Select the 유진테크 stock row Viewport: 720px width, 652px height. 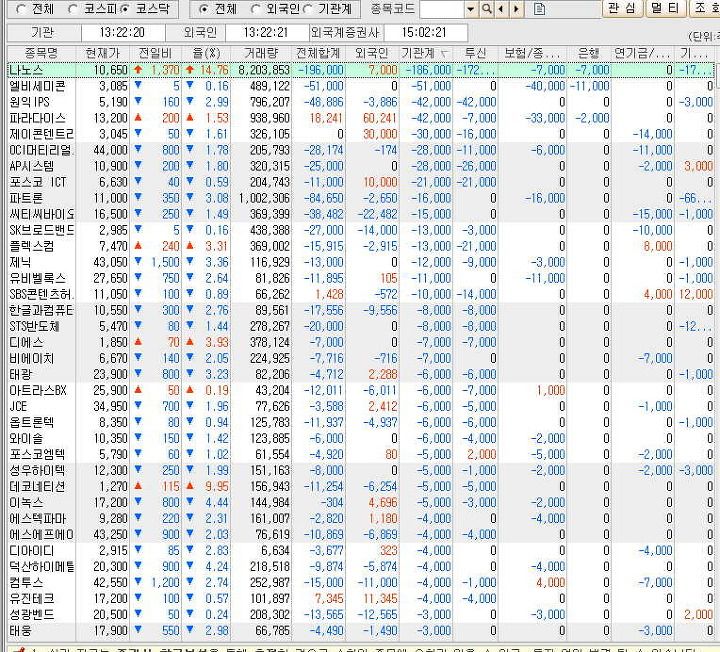(361, 599)
